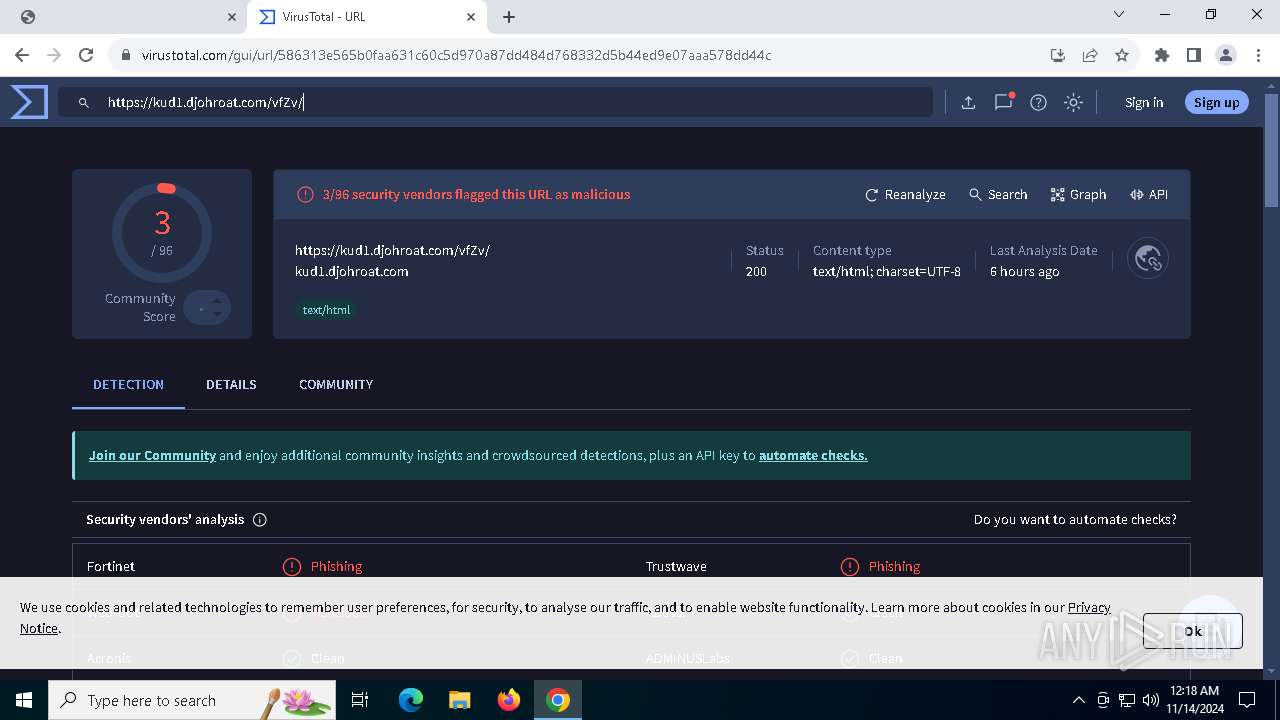This screenshot has width=1280, height=720.
Task: Go back in browser
Action: click(x=22, y=55)
